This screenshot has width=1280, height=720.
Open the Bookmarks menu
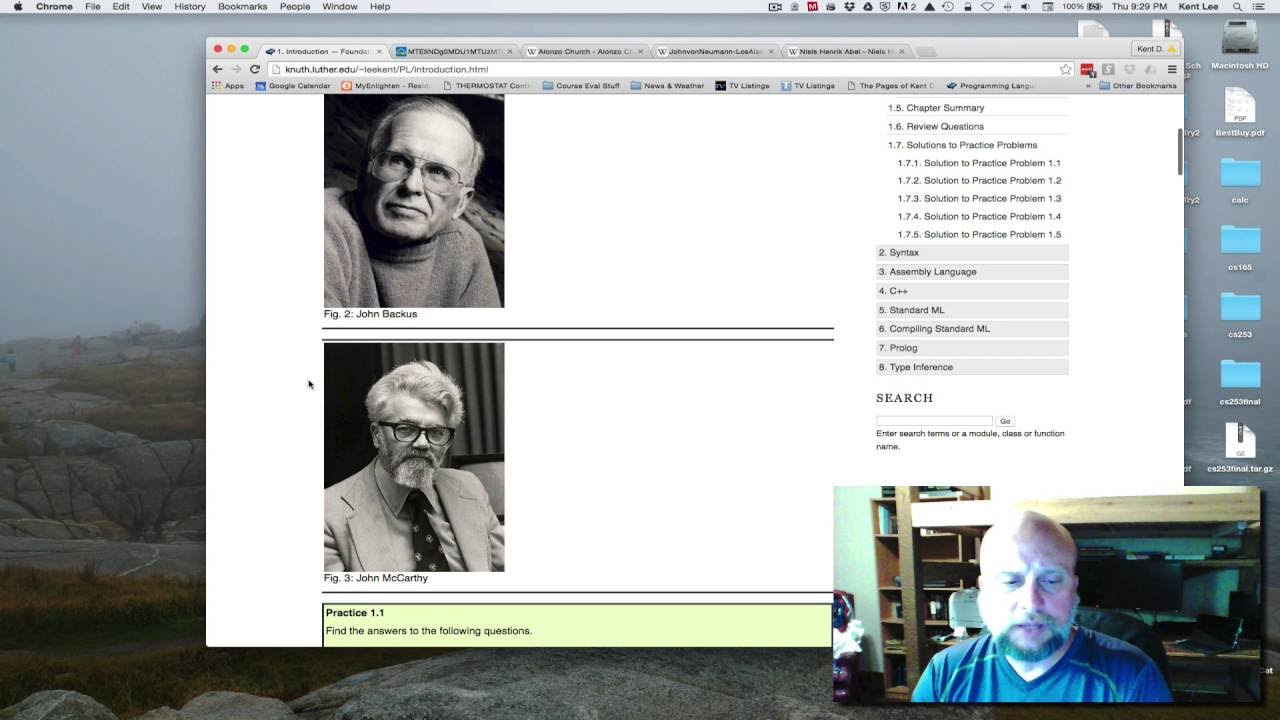click(x=242, y=6)
